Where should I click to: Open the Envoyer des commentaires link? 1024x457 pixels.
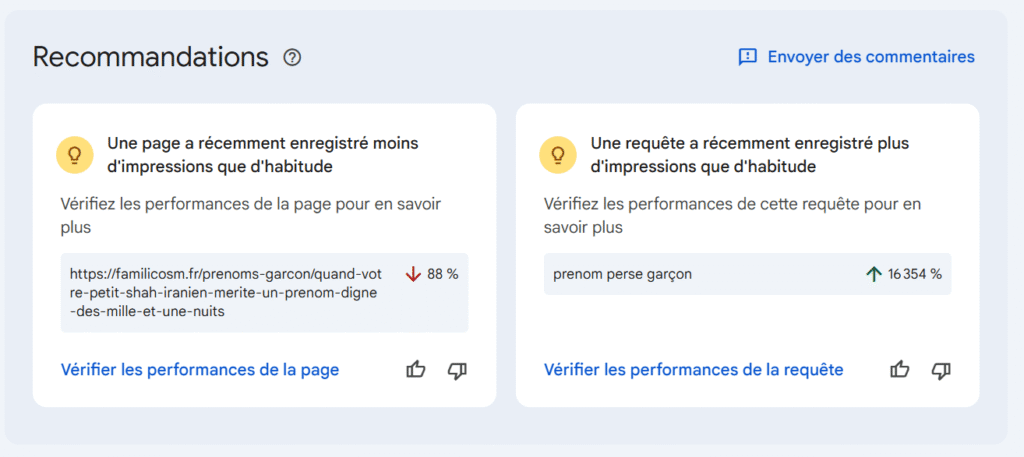pyautogui.click(x=870, y=57)
